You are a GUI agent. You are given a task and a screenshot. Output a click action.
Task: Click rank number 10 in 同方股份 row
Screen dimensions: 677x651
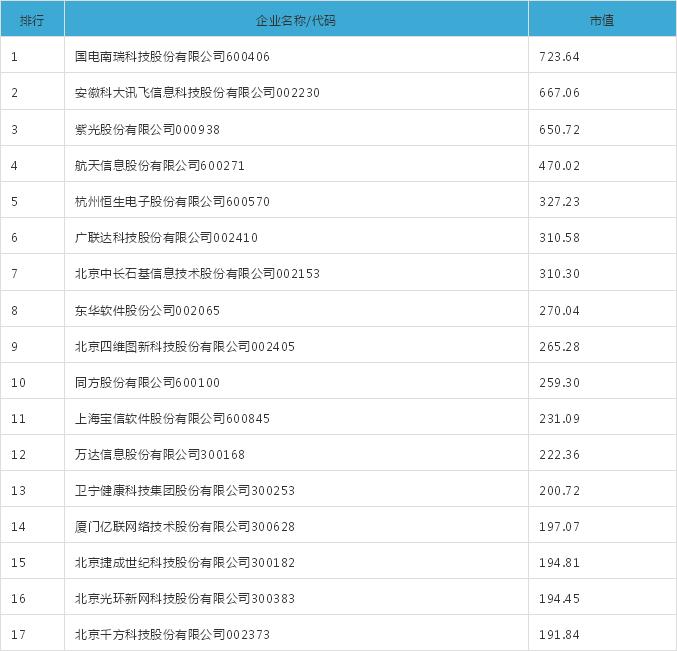(x=19, y=382)
